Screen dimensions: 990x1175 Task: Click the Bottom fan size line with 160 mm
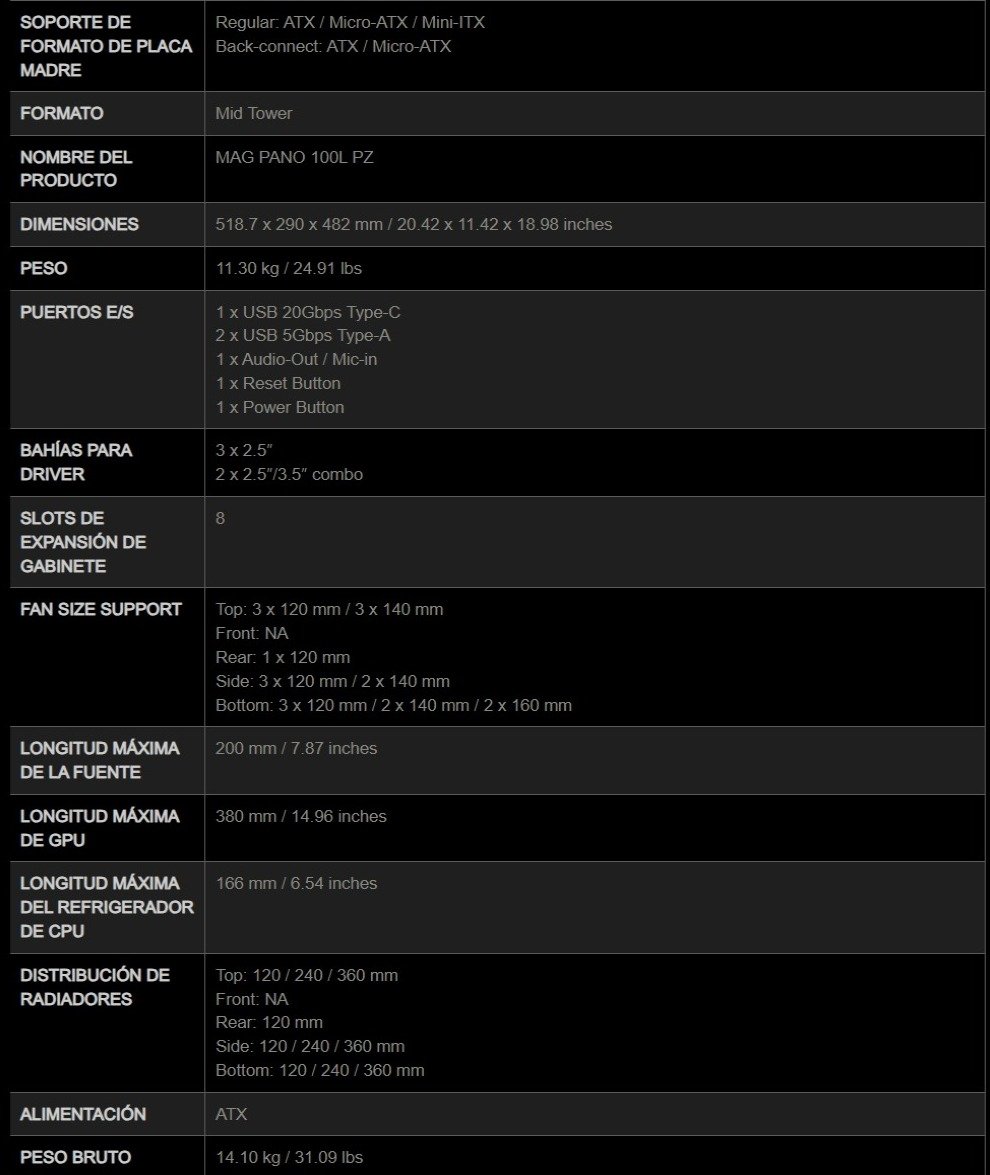click(x=393, y=705)
